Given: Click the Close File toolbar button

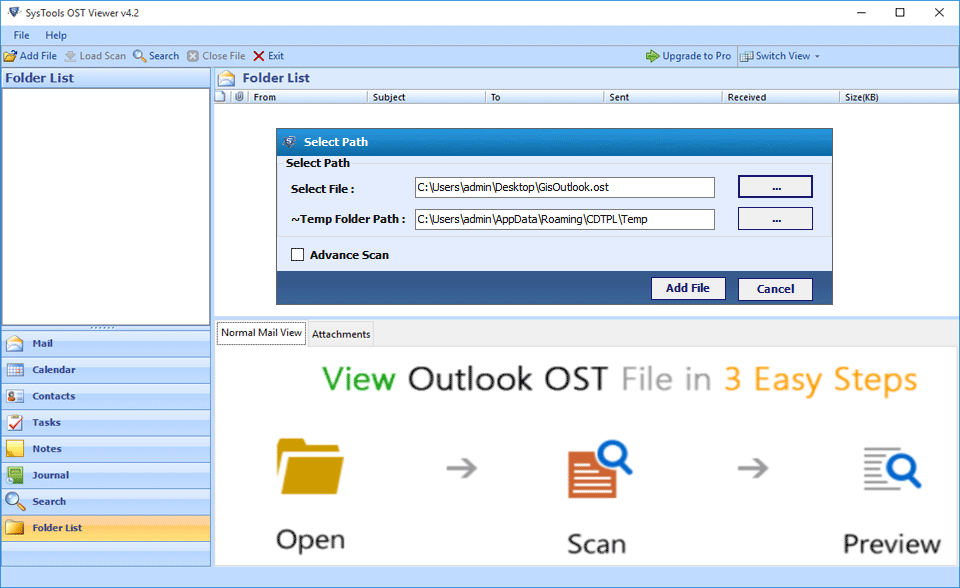Looking at the screenshot, I should point(216,56).
